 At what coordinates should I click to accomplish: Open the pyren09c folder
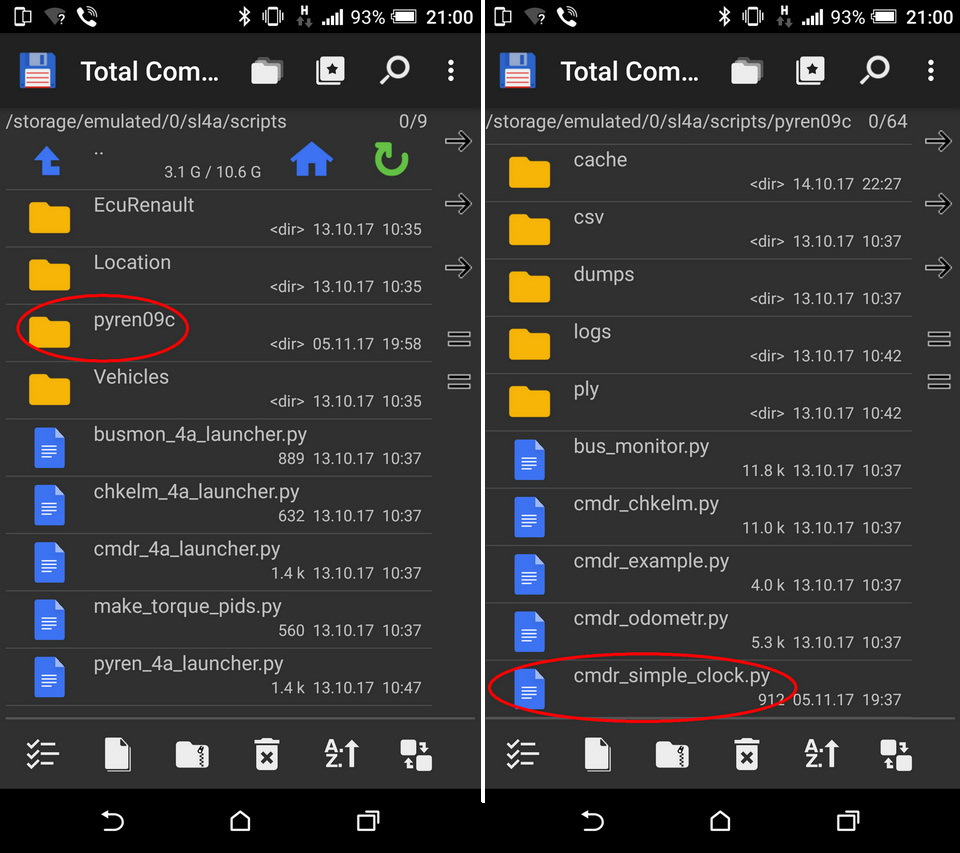click(219, 333)
